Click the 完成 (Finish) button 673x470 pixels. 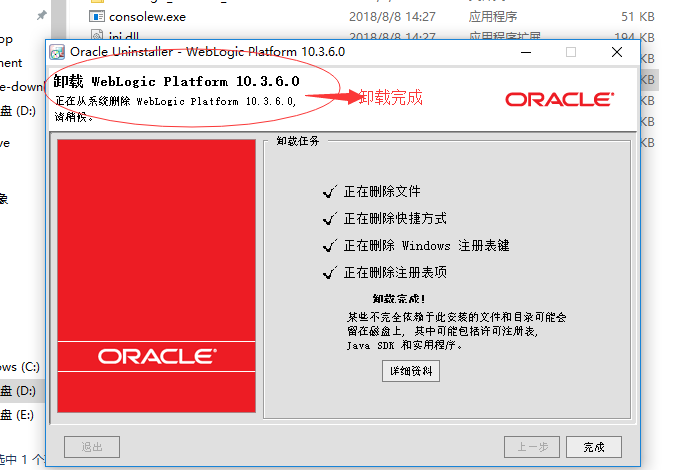click(x=594, y=447)
